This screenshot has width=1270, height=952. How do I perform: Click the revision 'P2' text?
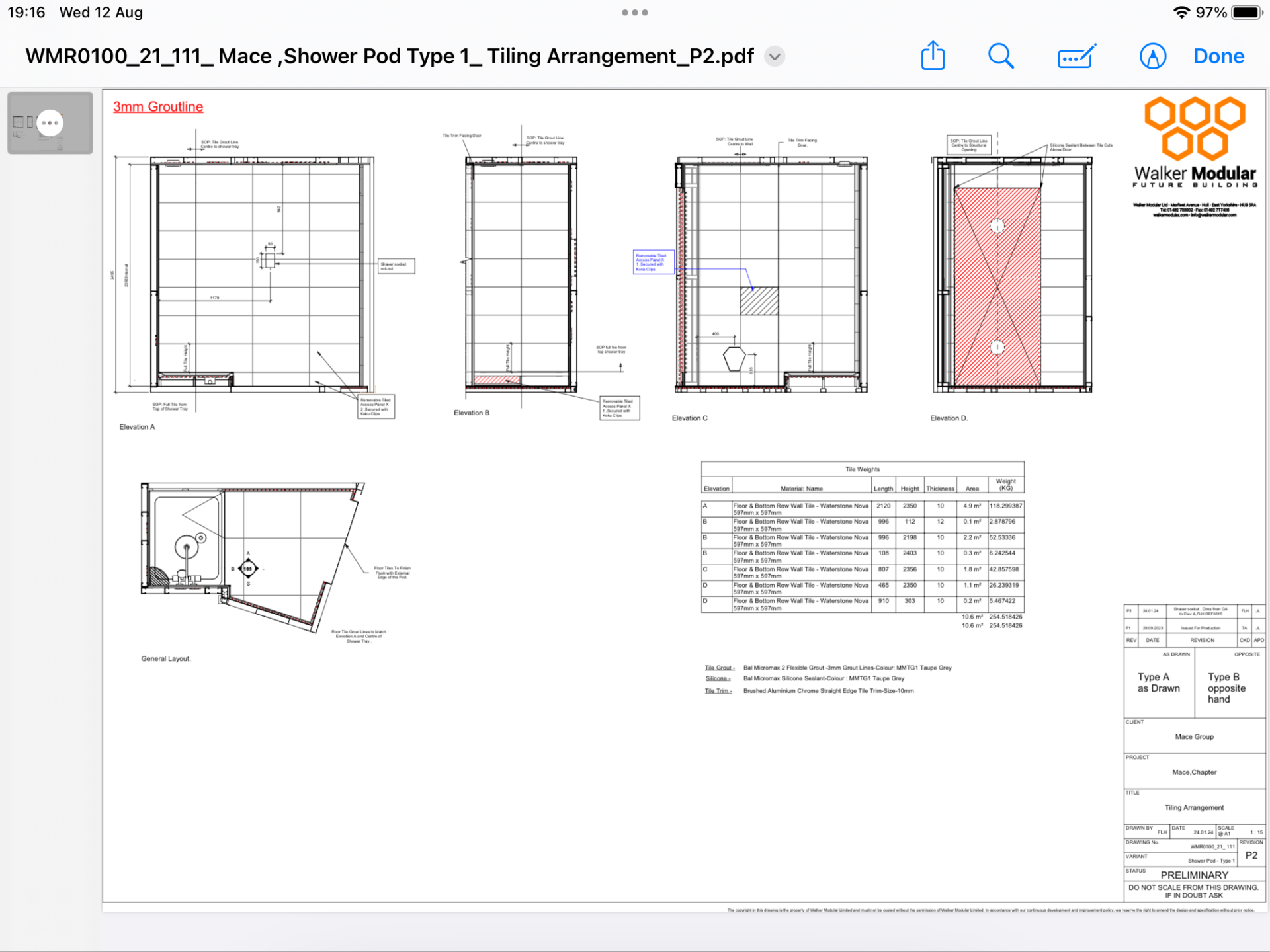point(1251,855)
